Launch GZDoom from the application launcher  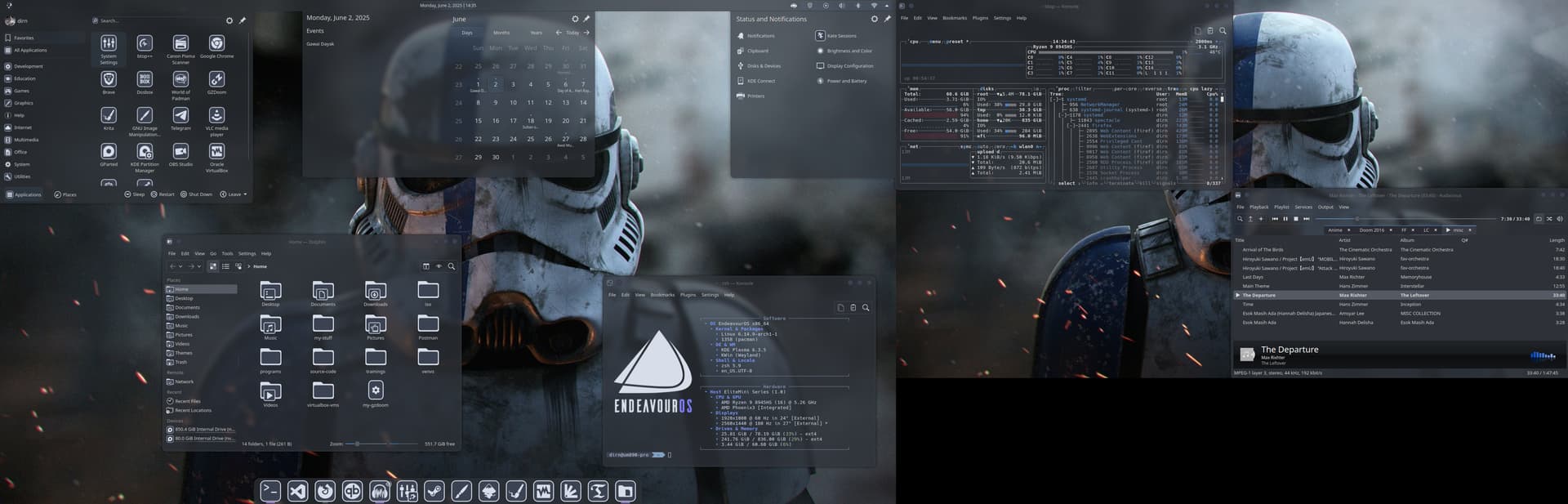pos(216,83)
